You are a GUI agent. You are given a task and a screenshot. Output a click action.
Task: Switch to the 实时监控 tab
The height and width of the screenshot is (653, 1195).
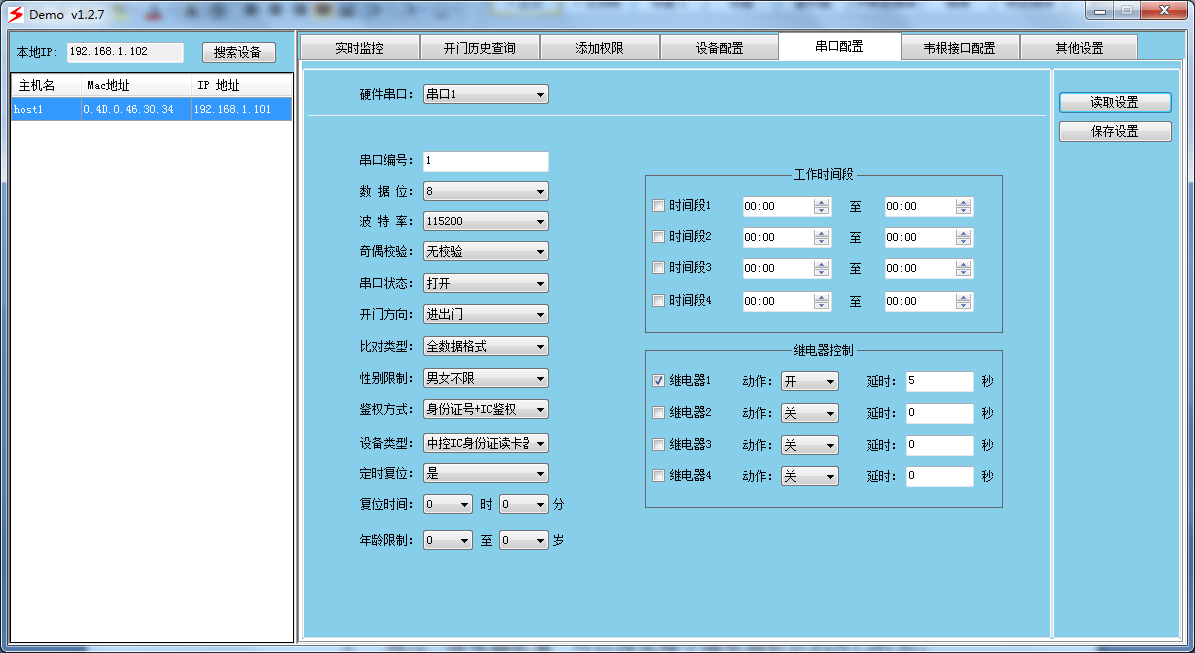point(359,48)
